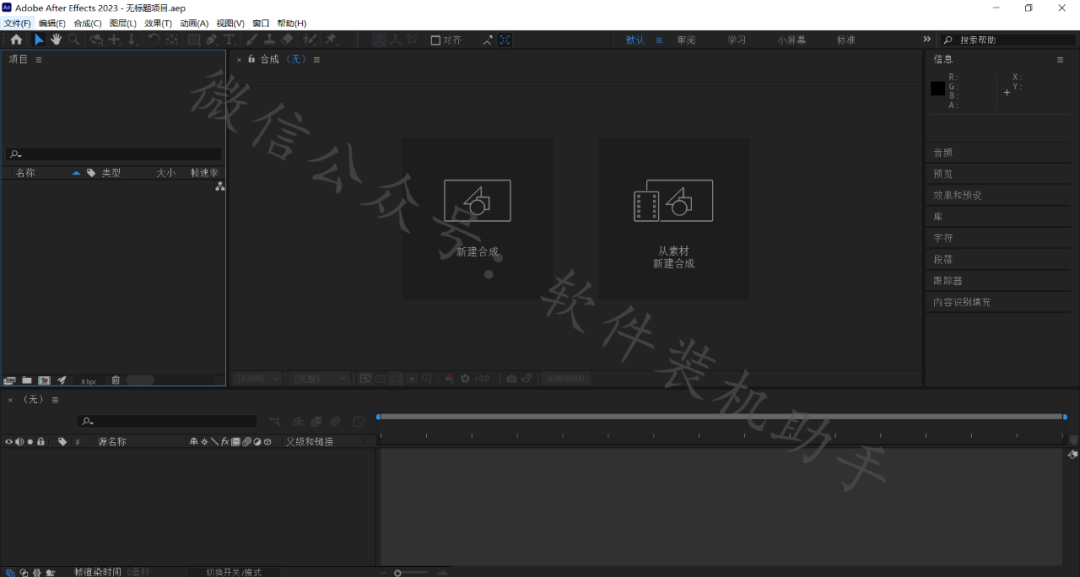Image resolution: width=1080 pixels, height=577 pixels.
Task: Select the Hand tool
Action: tap(56, 39)
